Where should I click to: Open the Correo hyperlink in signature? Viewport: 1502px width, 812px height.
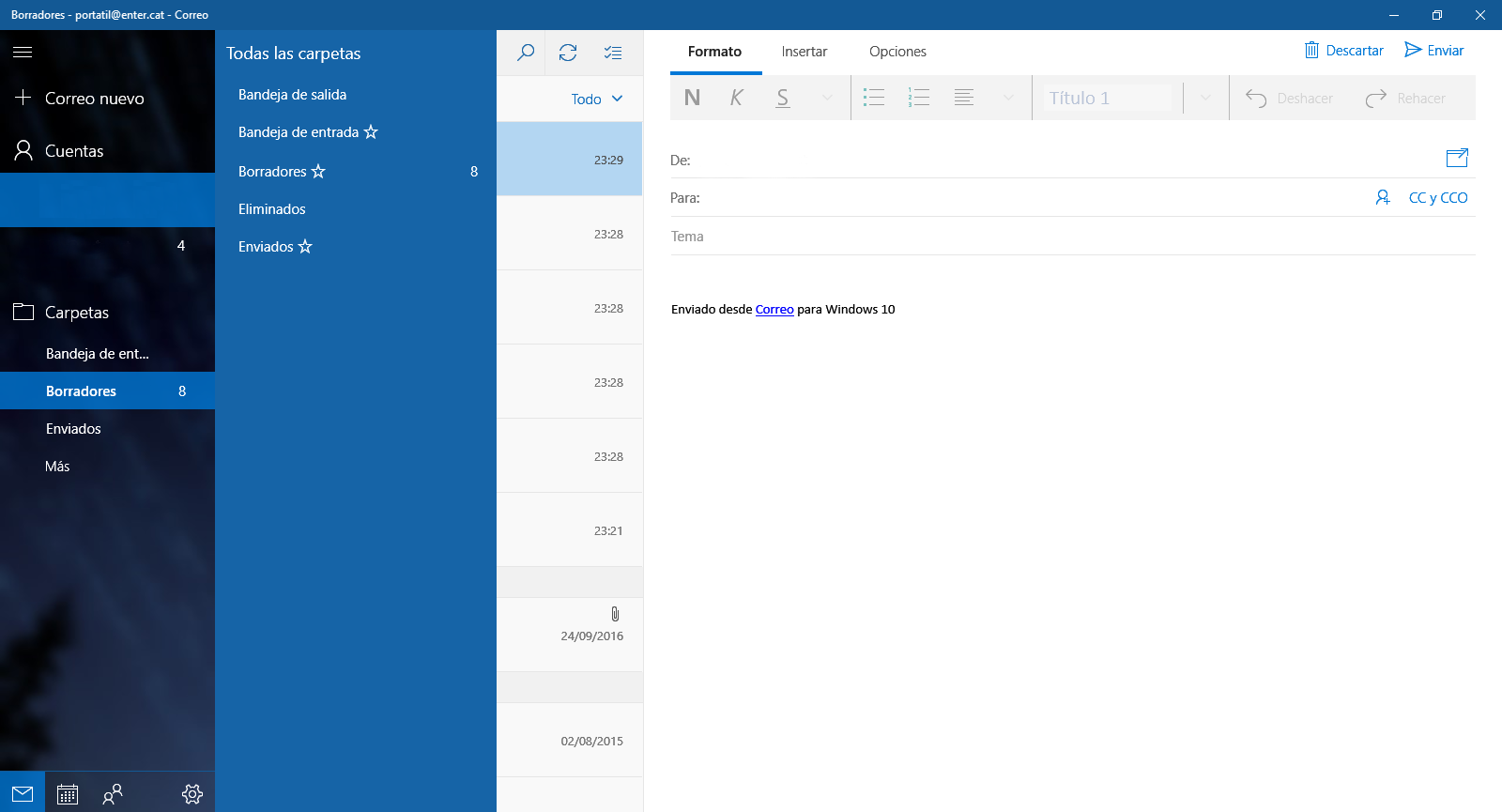coord(774,310)
